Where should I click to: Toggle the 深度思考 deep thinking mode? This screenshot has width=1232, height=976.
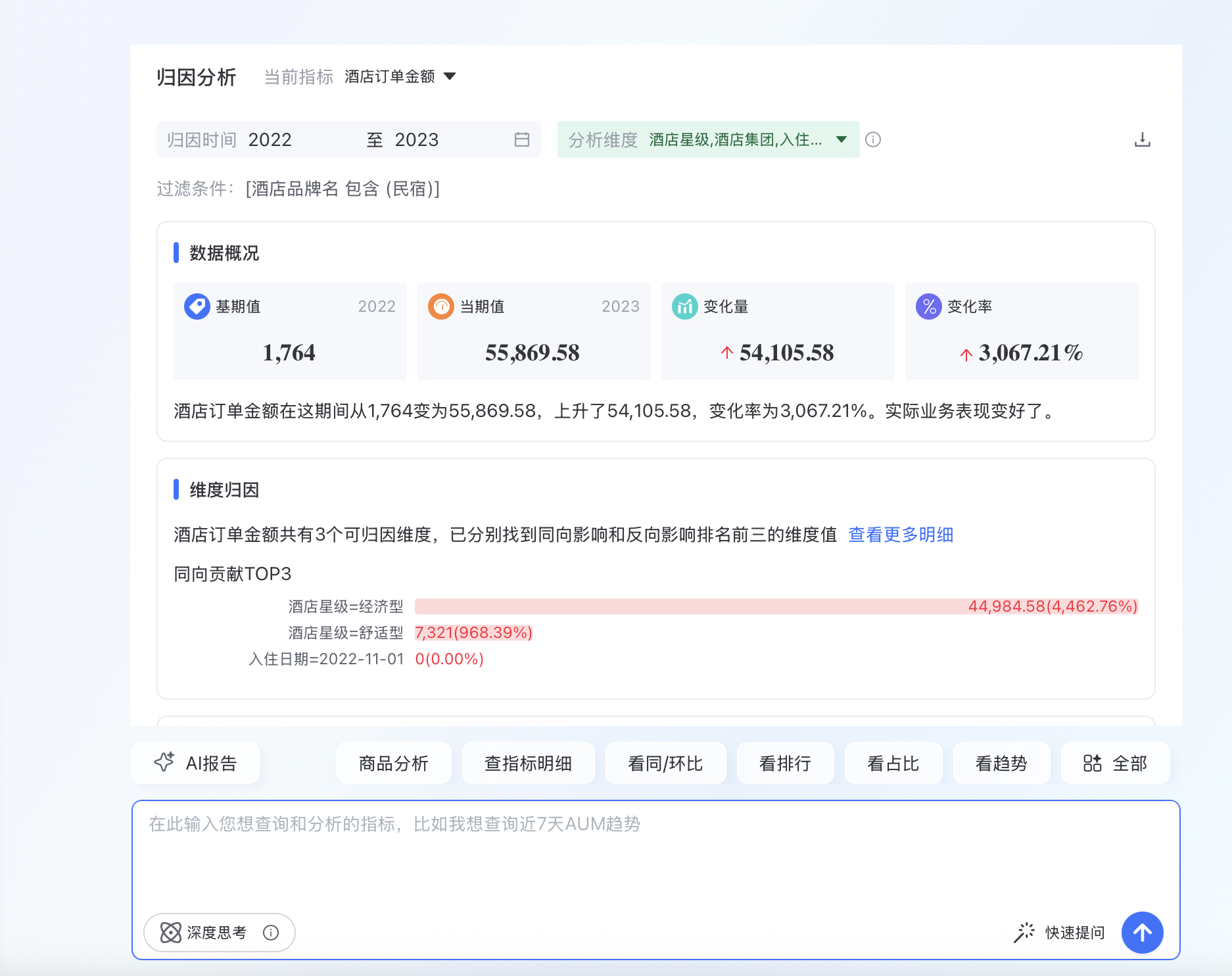coord(219,933)
